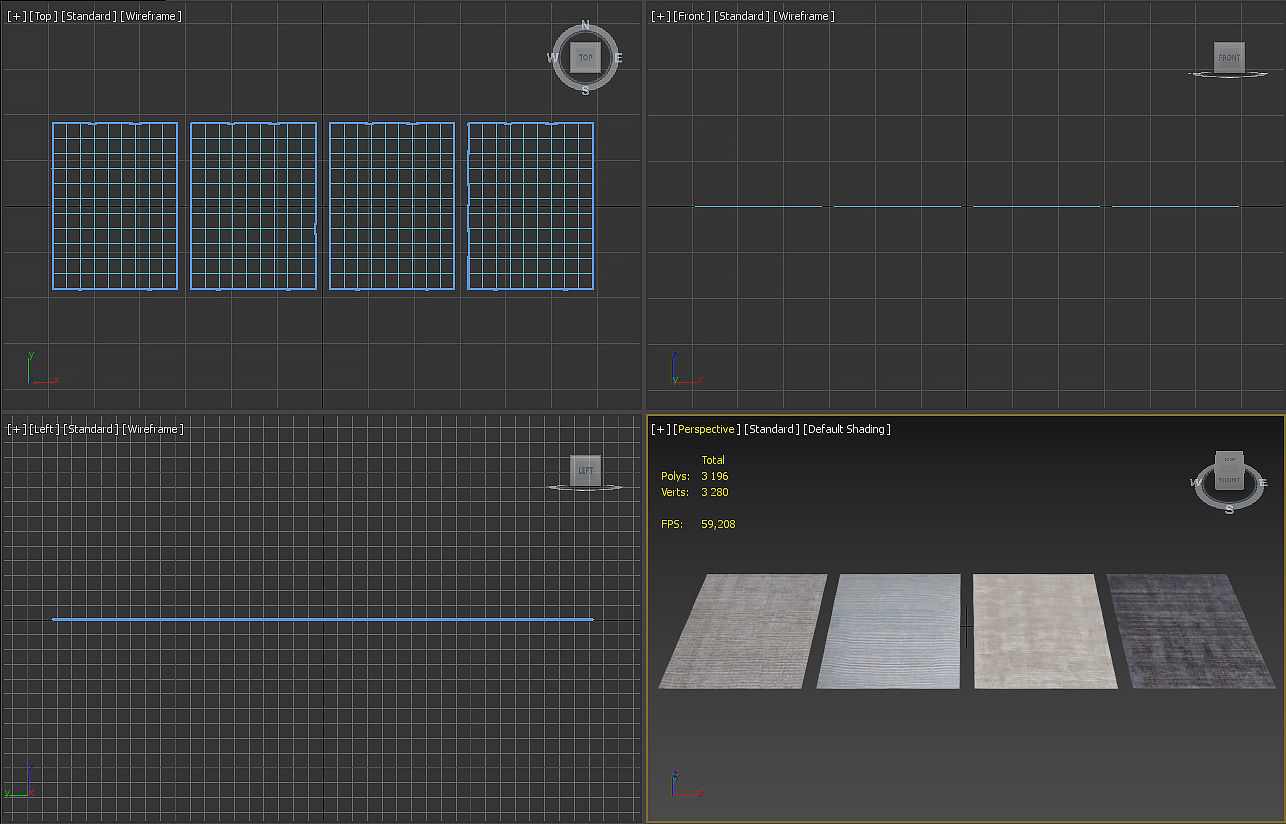Click compass S on the Top viewport ViewCube
1286x824 pixels.
tap(585, 90)
